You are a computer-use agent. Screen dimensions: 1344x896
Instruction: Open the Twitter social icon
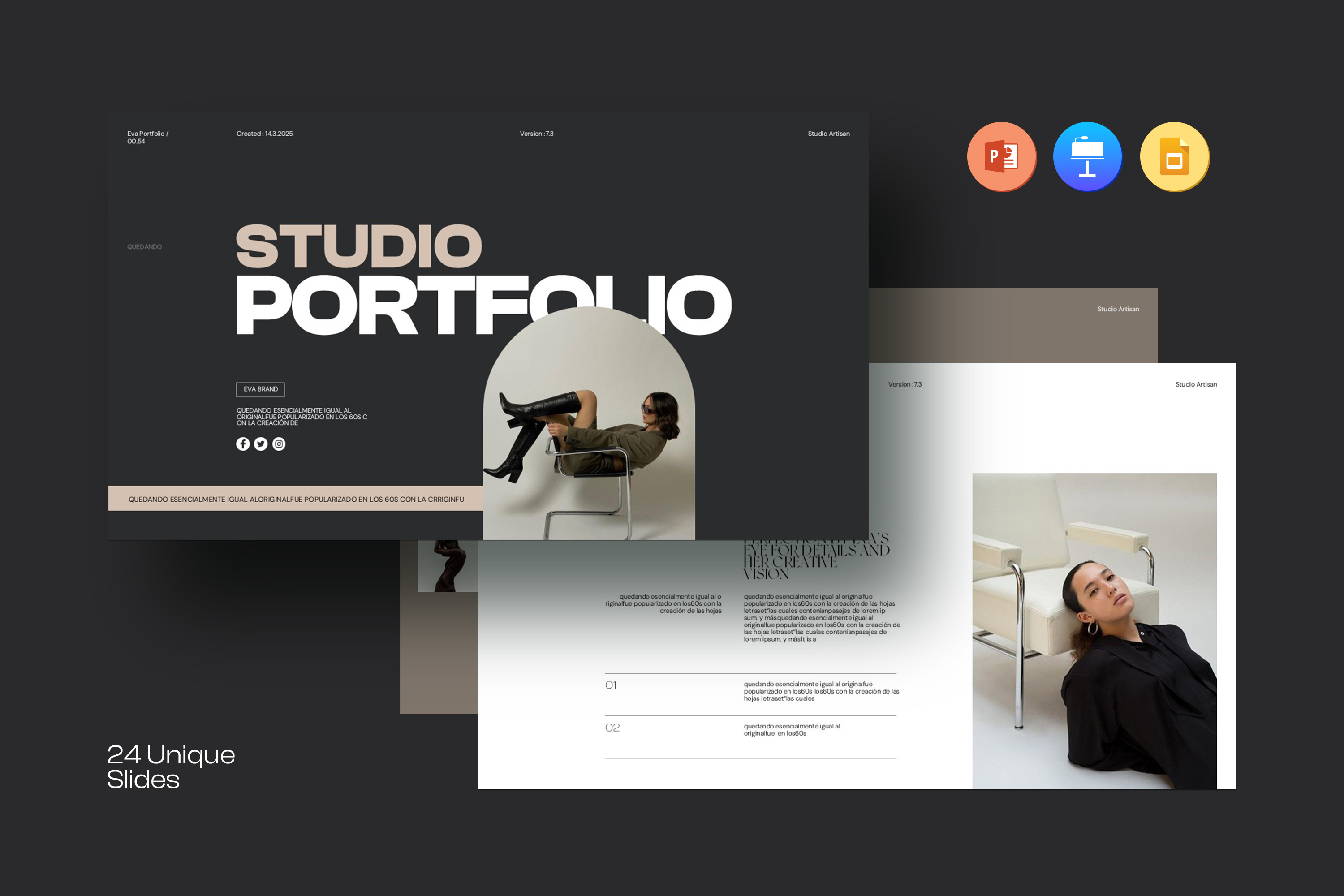coord(261,444)
